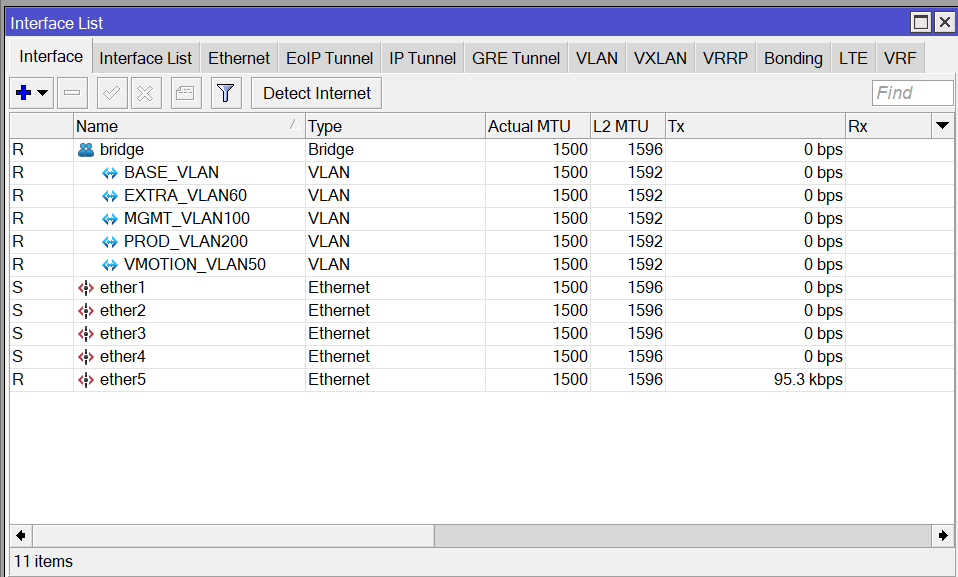Open the Filter funnel button
The width and height of the screenshot is (958, 577).
pyautogui.click(x=226, y=93)
